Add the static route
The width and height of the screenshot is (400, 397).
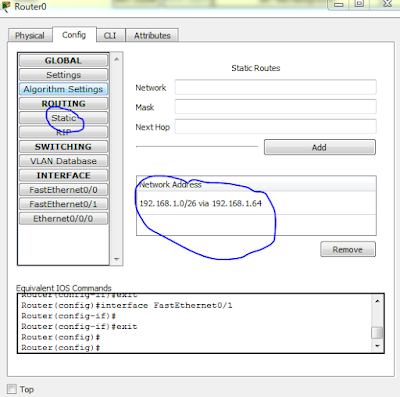(320, 147)
